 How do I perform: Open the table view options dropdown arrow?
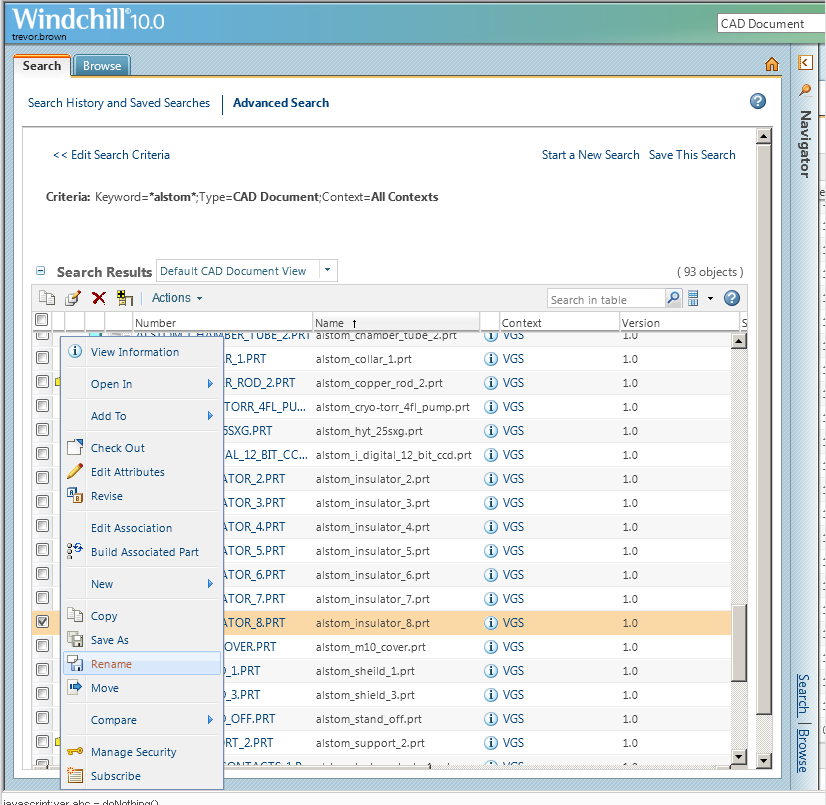(710, 299)
